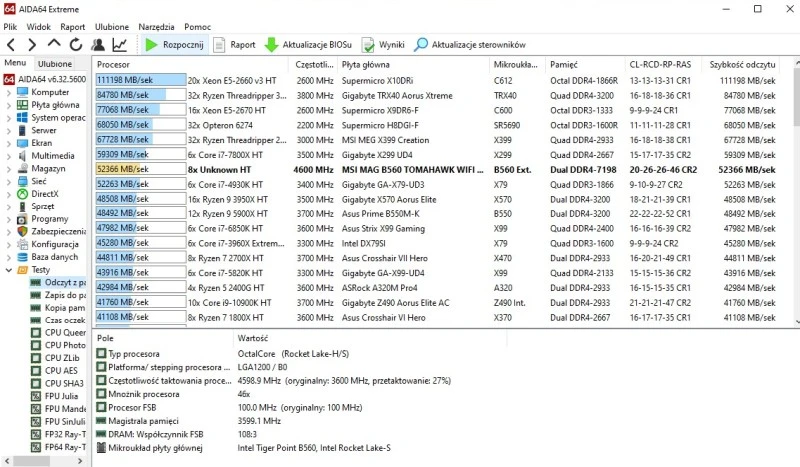Collapse the Testy tree node
This screenshot has width=800, height=467.
click(x=8, y=270)
